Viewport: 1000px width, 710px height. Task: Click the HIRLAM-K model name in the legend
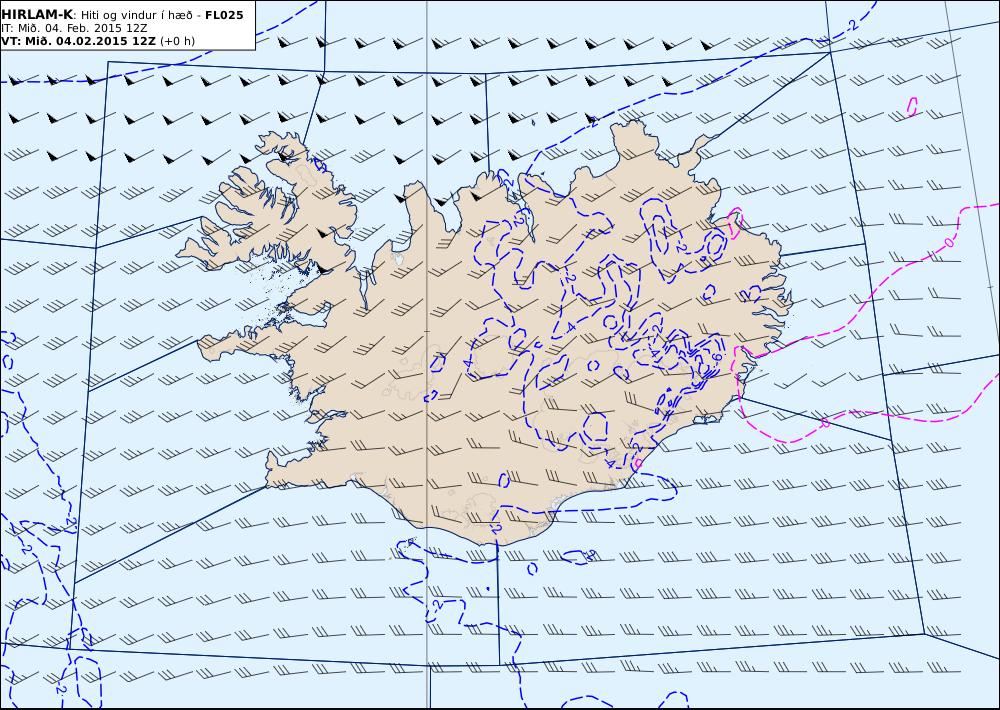[37, 15]
